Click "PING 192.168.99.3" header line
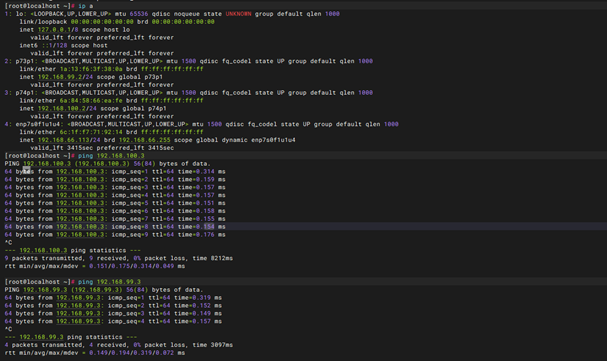This screenshot has width=607, height=361. point(104,290)
